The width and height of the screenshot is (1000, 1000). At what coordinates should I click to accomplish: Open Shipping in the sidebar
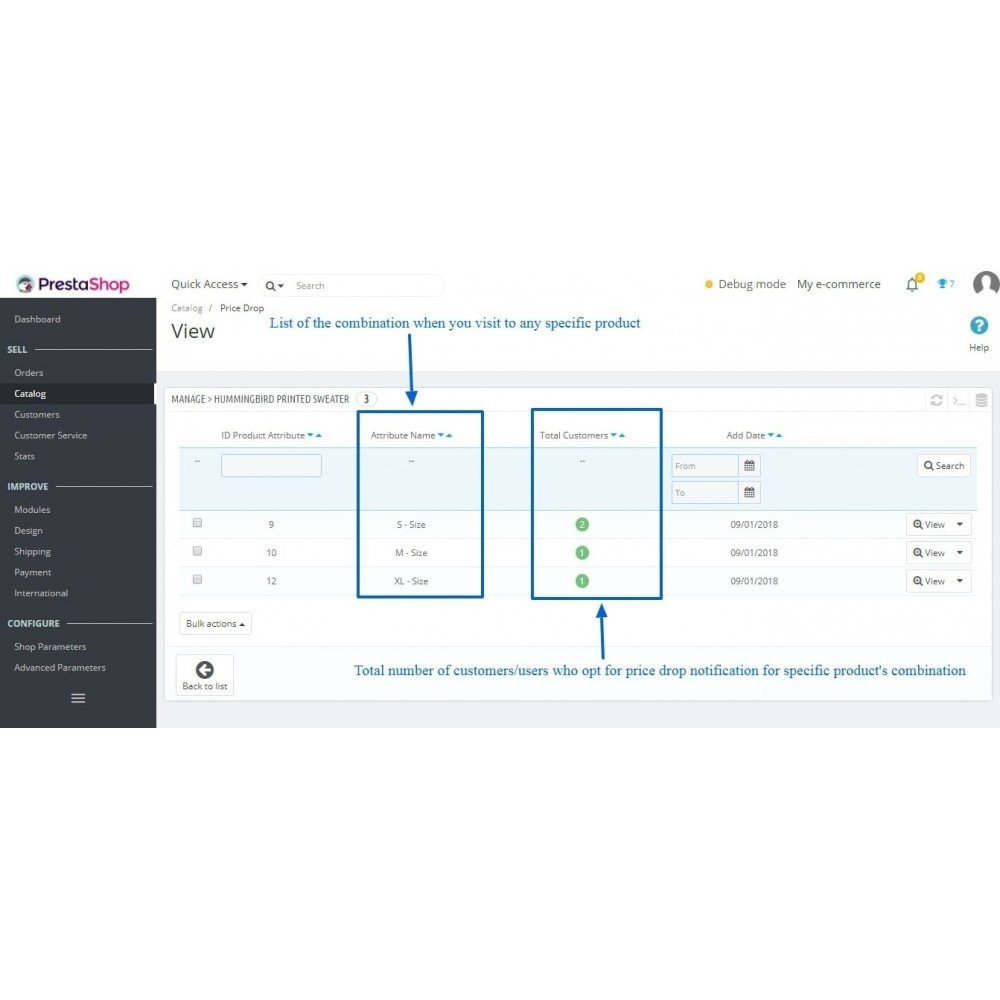(32, 552)
